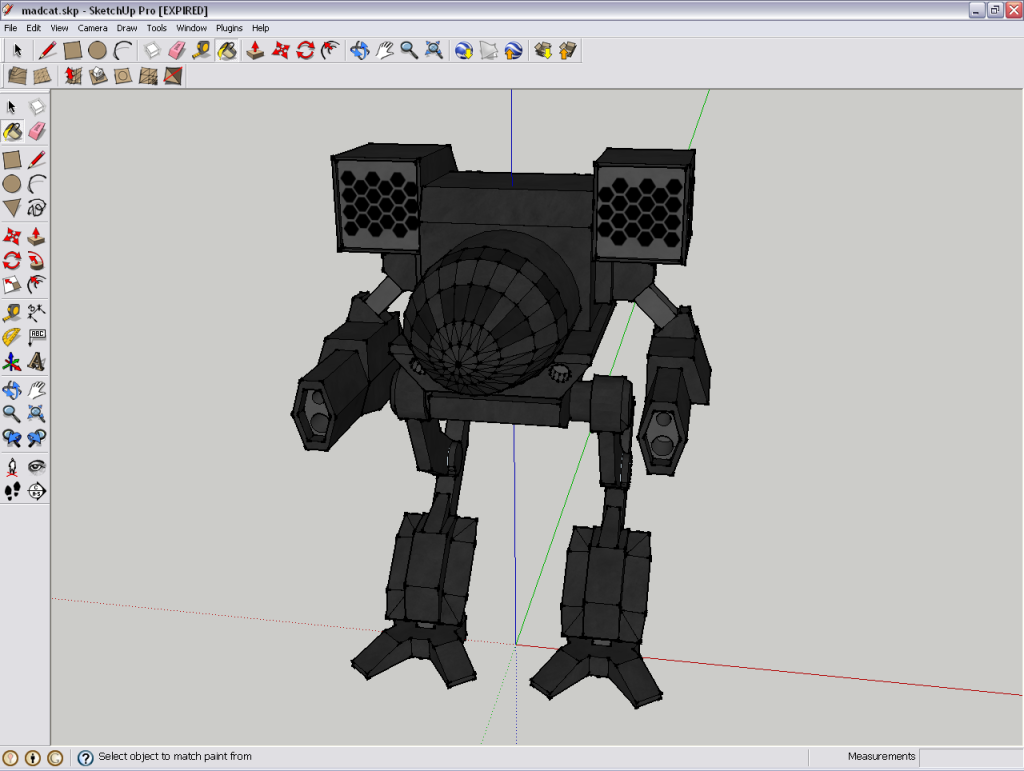This screenshot has height=771, width=1024.
Task: Activate the Arc tool in top toolbar
Action: click(x=123, y=50)
